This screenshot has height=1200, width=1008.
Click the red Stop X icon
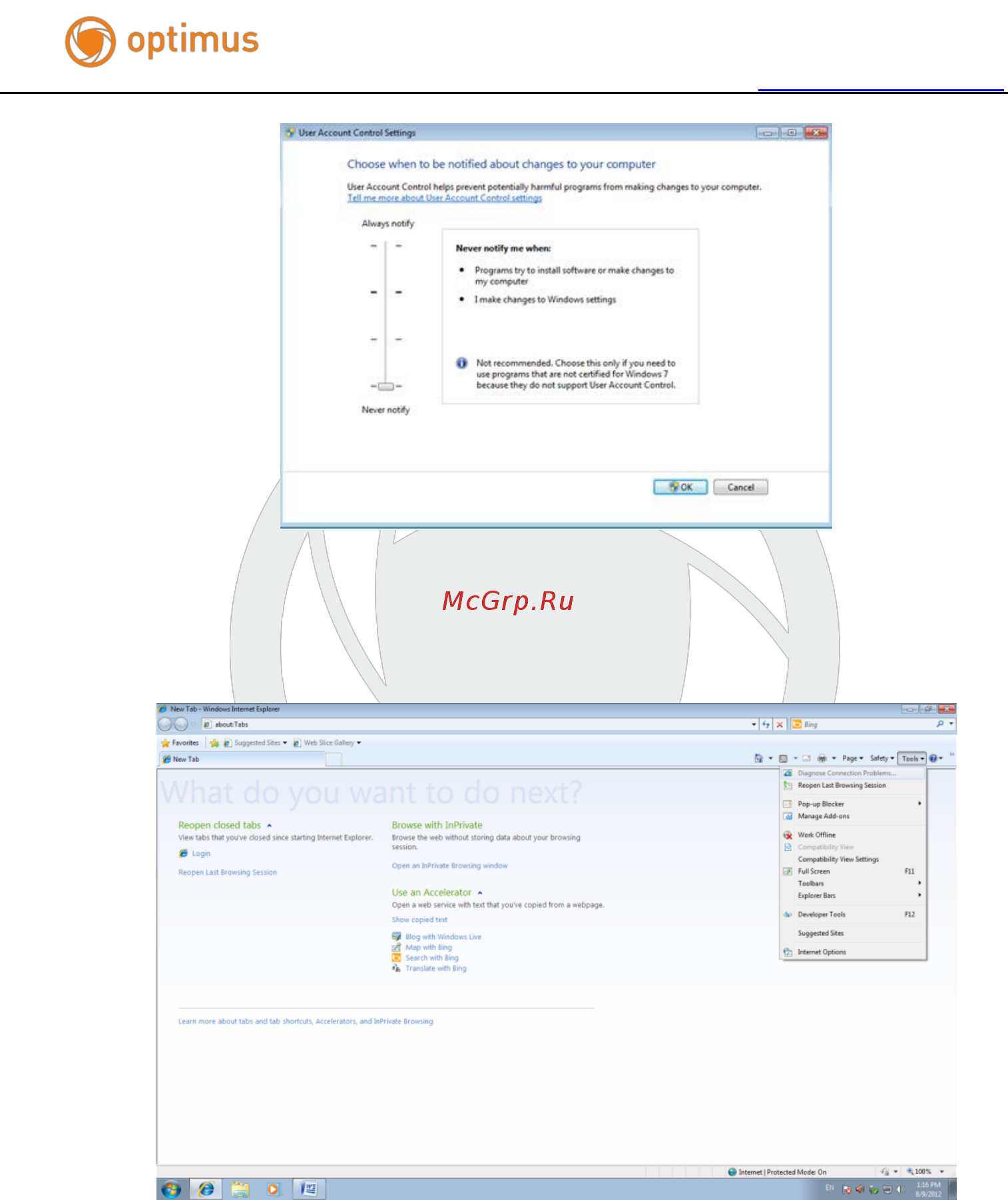pos(780,725)
